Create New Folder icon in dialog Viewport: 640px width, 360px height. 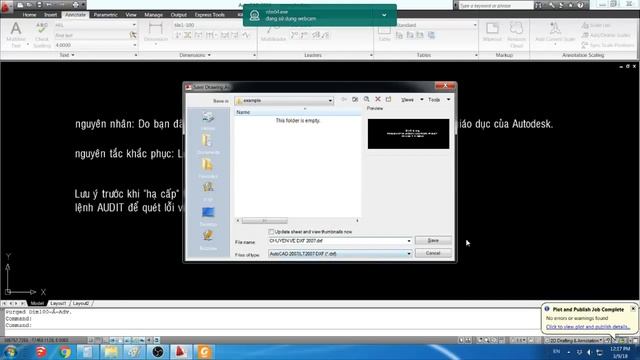(x=389, y=99)
